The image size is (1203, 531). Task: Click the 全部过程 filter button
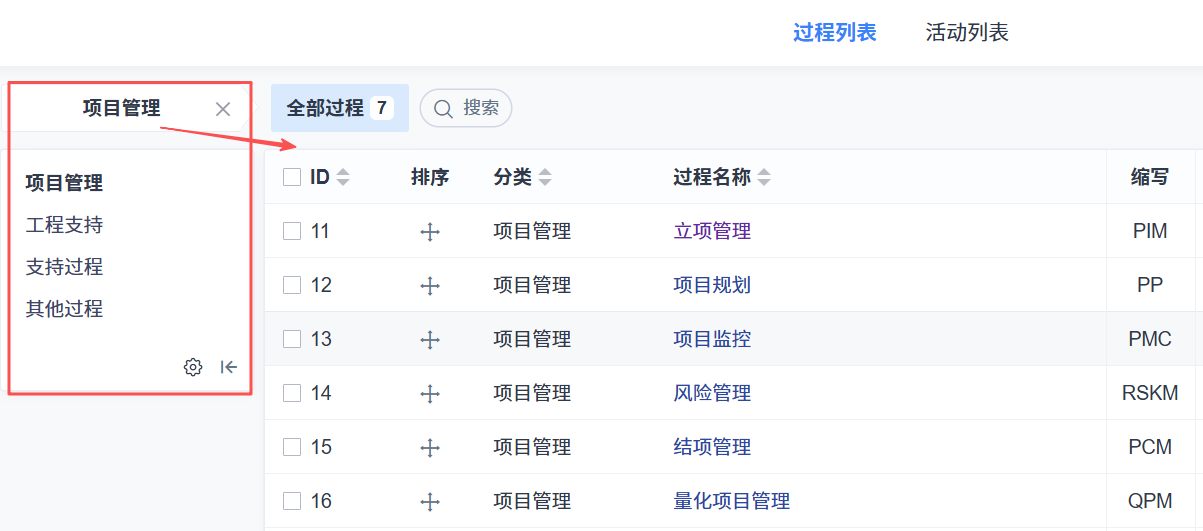click(x=339, y=108)
